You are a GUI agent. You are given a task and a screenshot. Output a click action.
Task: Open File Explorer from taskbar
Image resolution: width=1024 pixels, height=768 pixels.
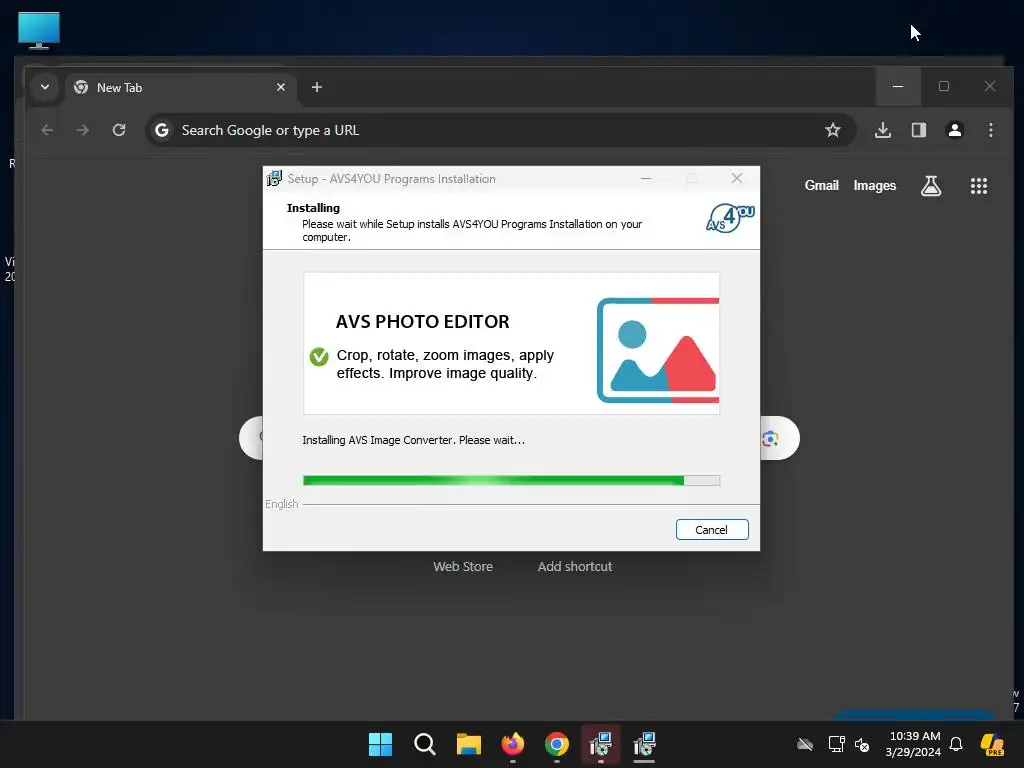(468, 744)
